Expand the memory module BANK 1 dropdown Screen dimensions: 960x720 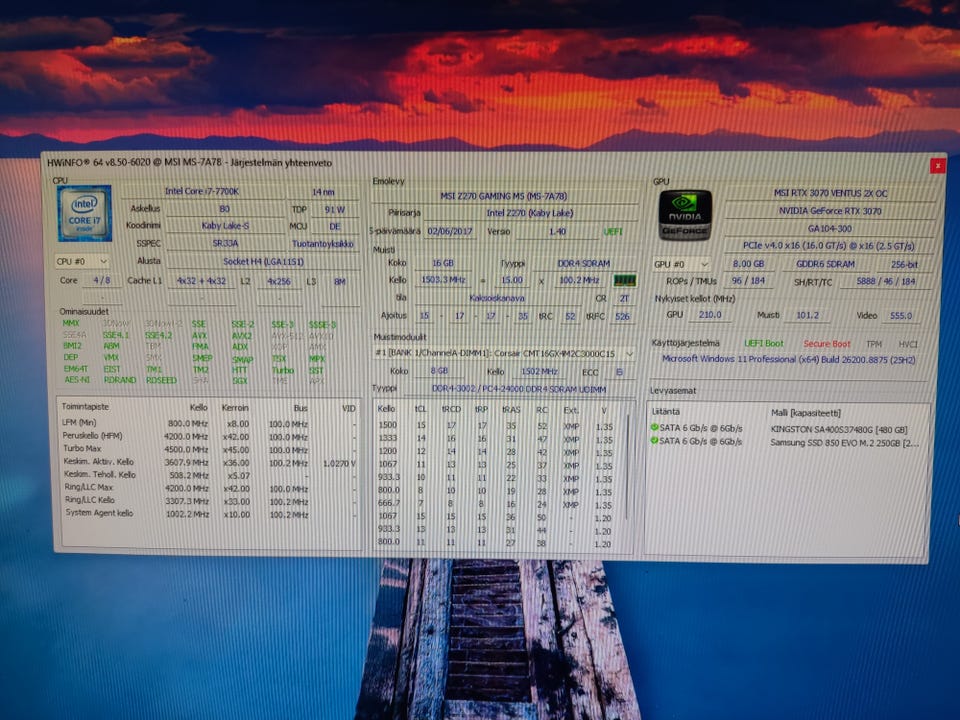tap(504, 353)
